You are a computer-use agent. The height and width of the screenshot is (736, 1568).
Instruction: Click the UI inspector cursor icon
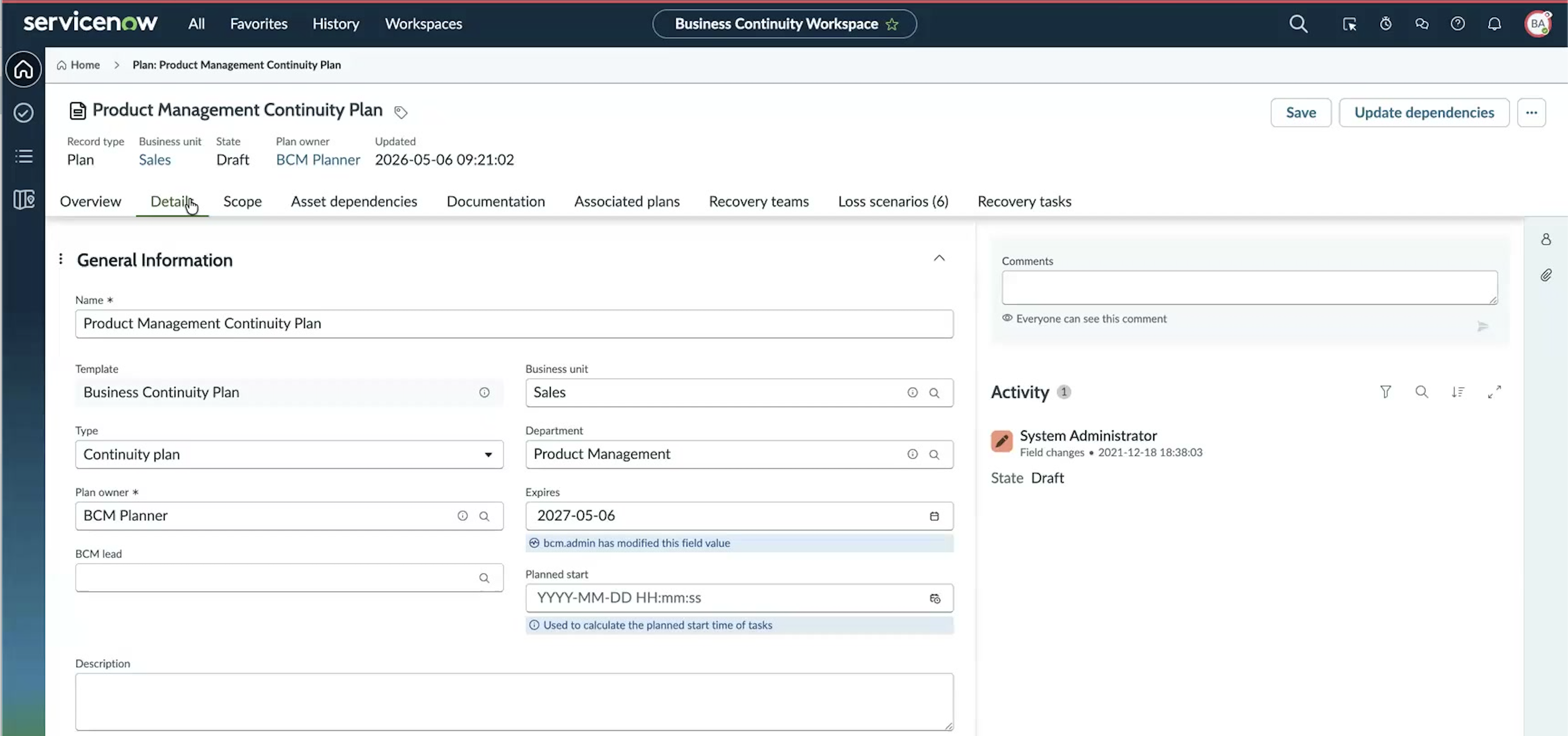coord(1349,24)
